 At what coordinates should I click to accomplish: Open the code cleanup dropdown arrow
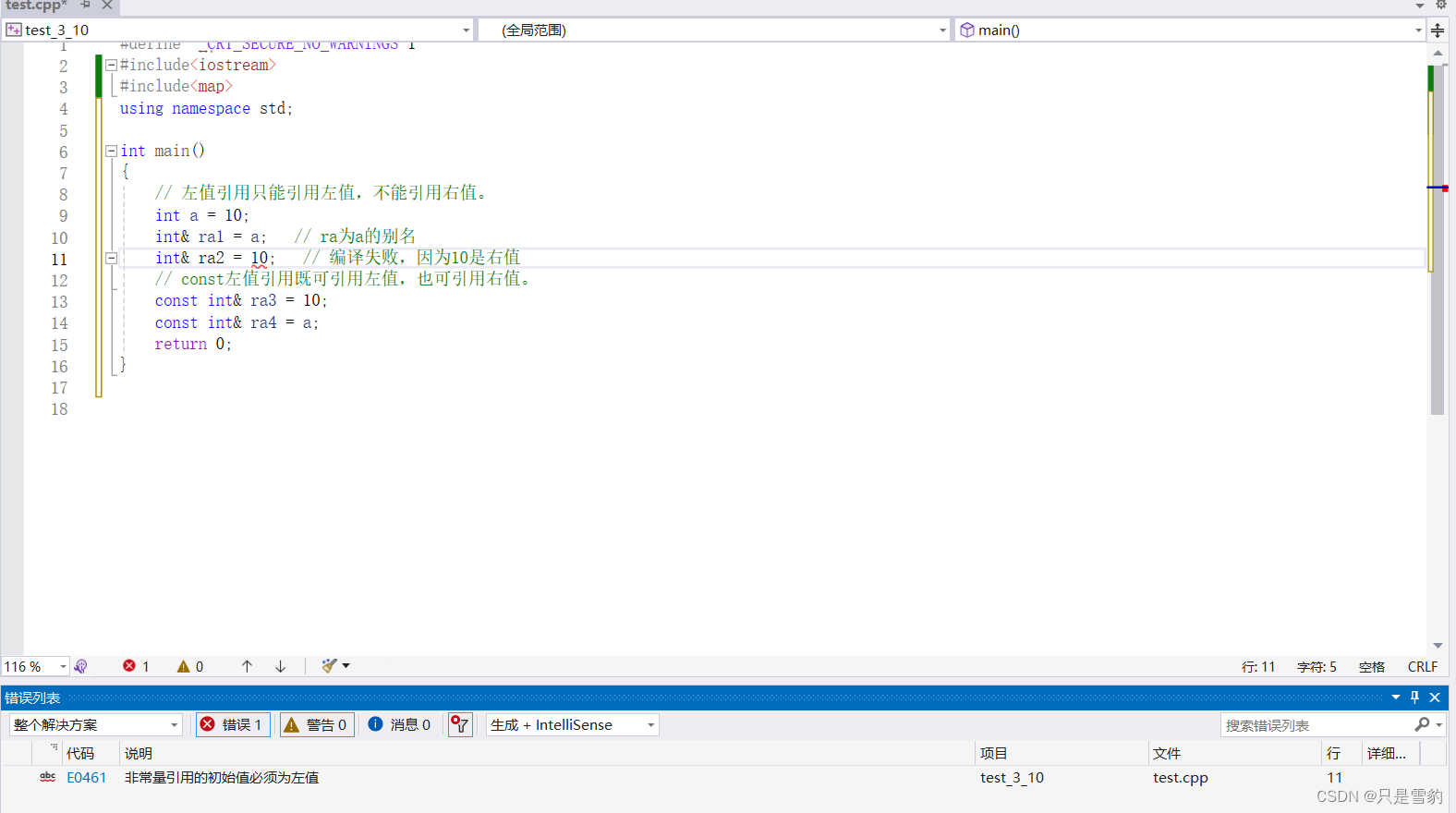point(346,666)
